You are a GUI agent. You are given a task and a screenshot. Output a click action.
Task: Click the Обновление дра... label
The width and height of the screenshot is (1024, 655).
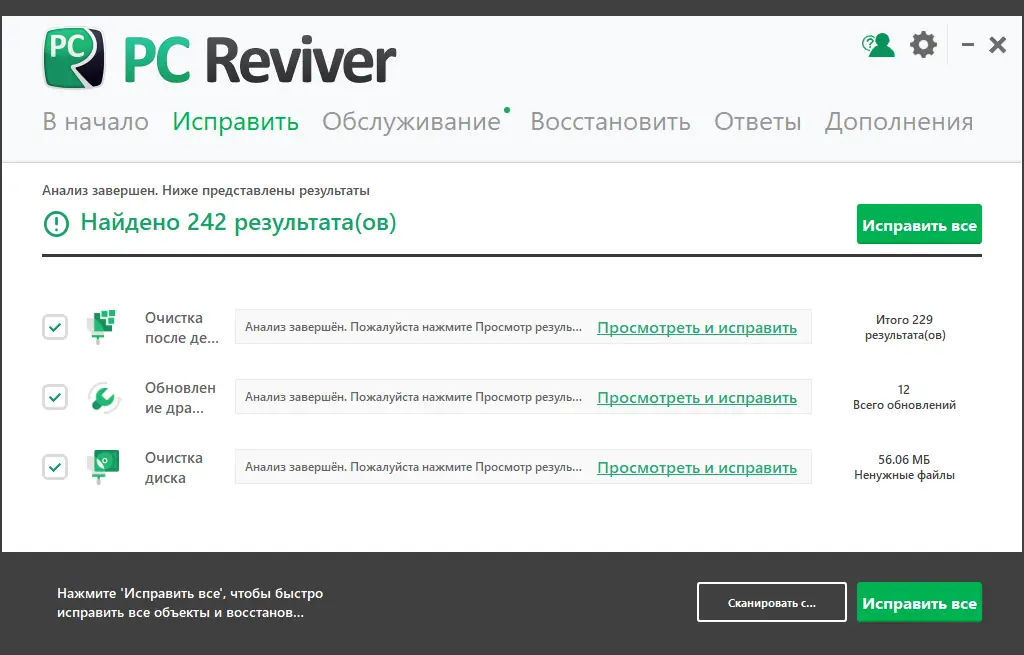(x=180, y=398)
